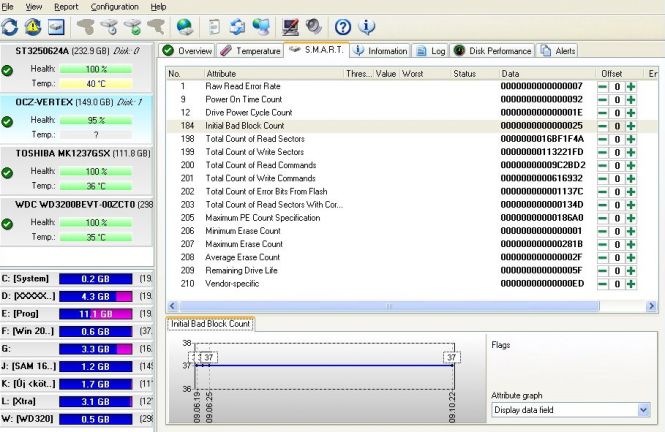The width and height of the screenshot is (665, 432).
Task: Open the Configuration menu
Action: (115, 7)
